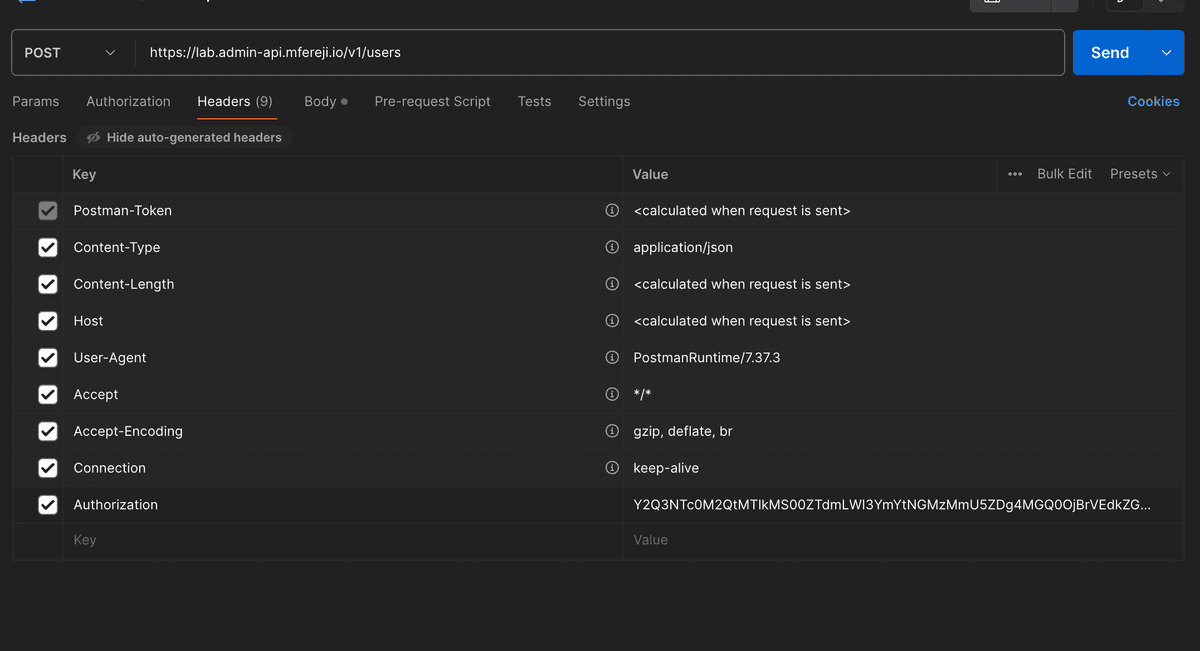Disable the Authorization header checkbox
This screenshot has height=651, width=1200.
pyautogui.click(x=47, y=504)
